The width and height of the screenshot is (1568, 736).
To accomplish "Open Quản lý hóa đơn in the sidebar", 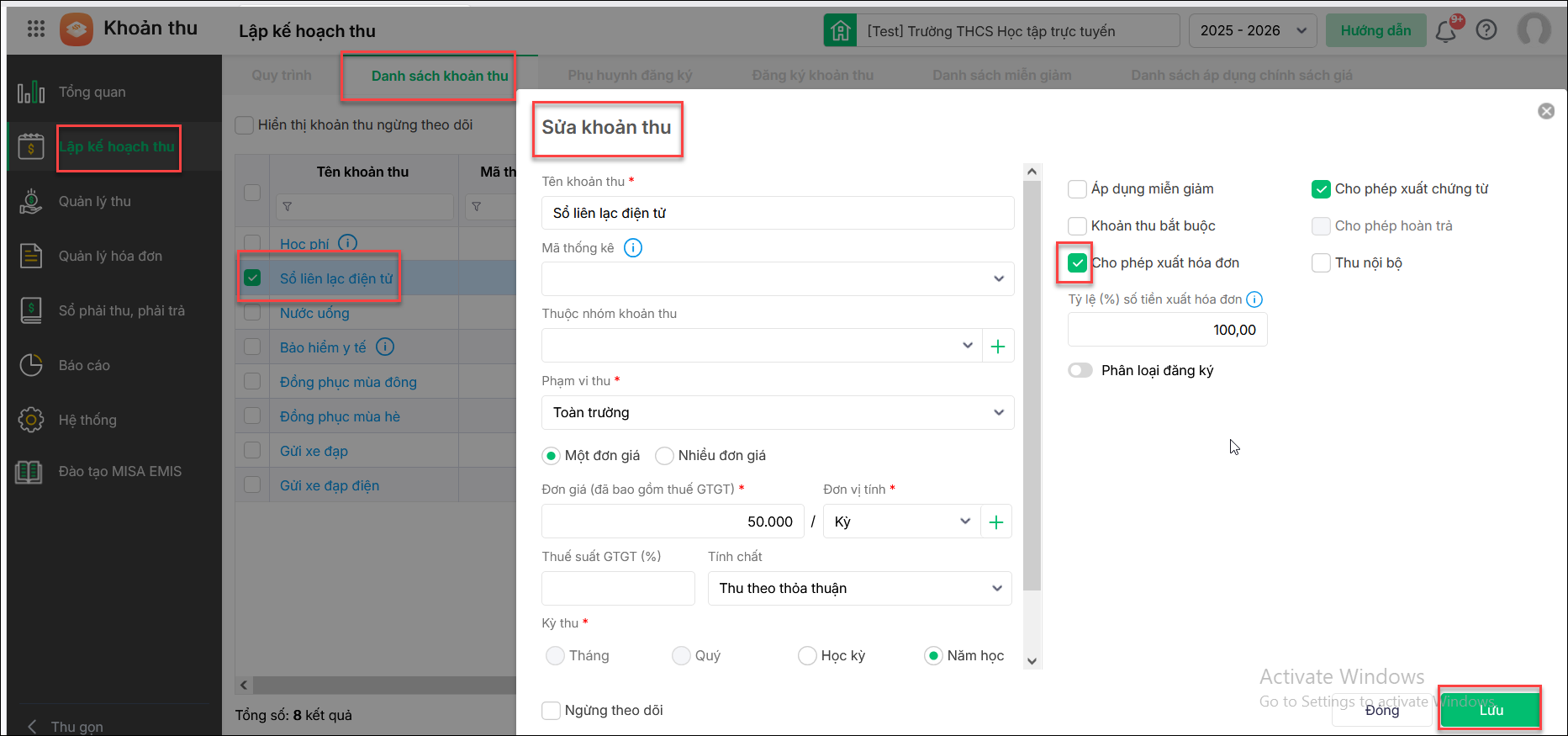I will (x=110, y=256).
